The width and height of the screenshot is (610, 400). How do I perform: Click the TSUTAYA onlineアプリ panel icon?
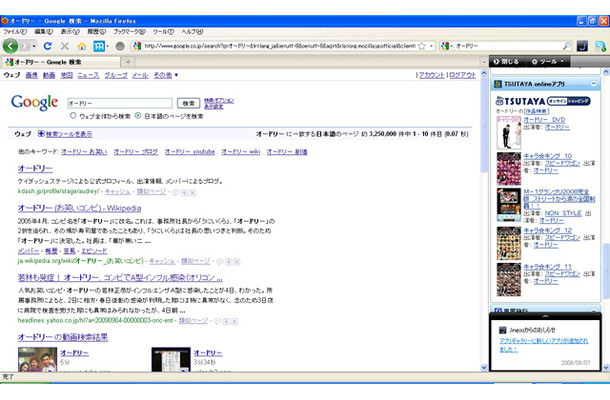pos(498,84)
